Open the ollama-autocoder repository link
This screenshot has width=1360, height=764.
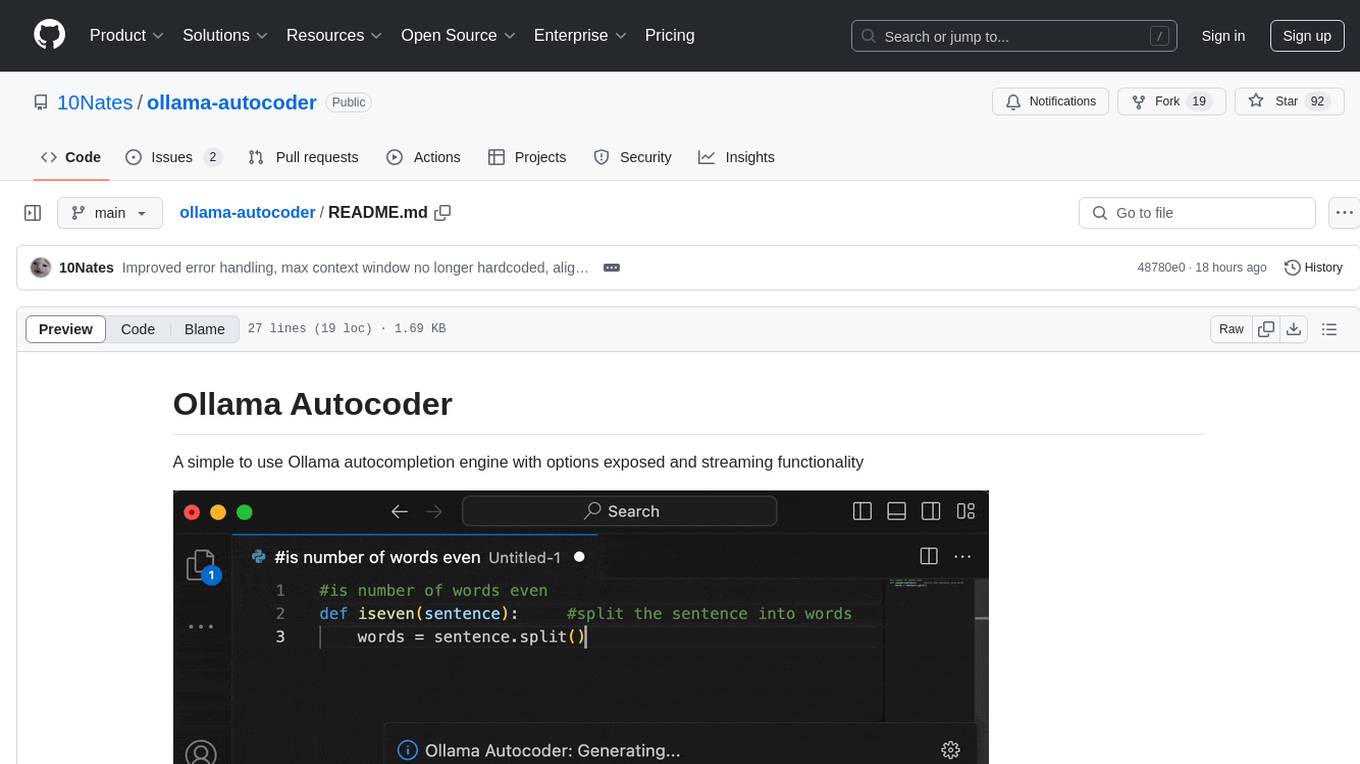click(232, 102)
